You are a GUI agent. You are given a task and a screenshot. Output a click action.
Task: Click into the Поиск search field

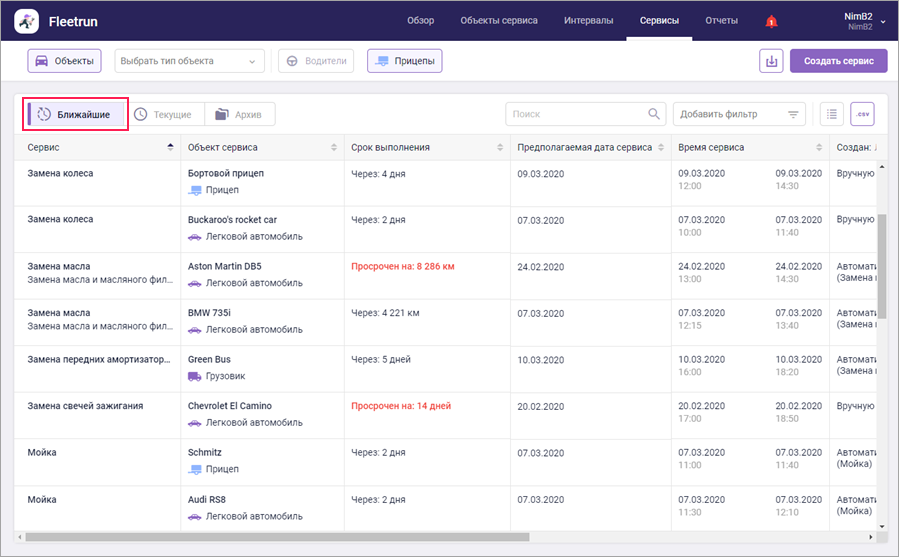click(x=575, y=114)
